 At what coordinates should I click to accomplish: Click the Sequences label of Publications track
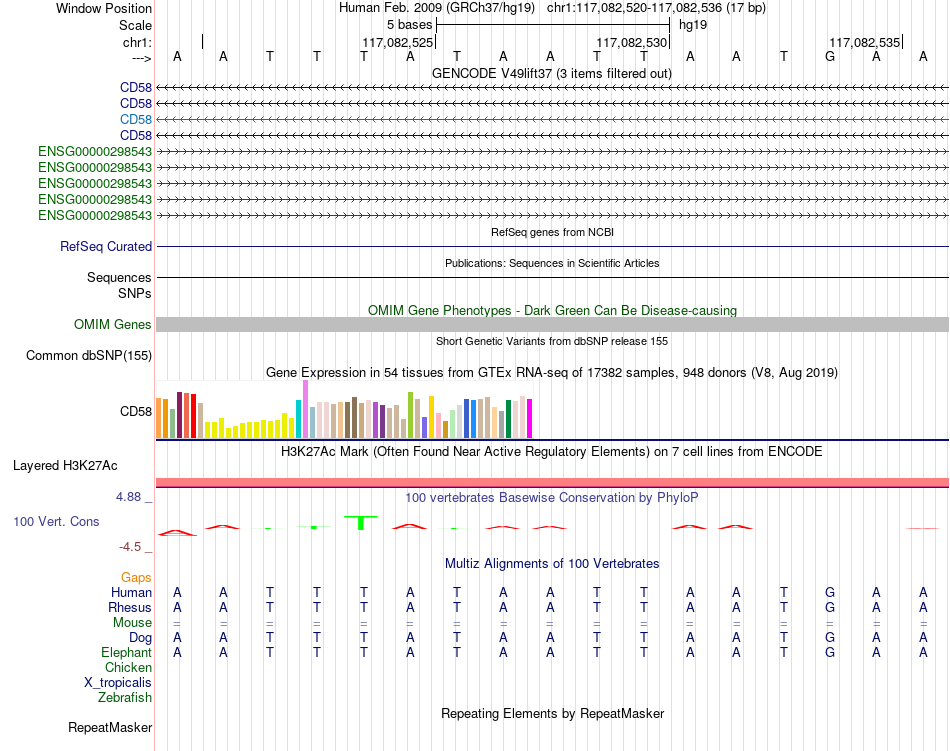pyautogui.click(x=119, y=277)
